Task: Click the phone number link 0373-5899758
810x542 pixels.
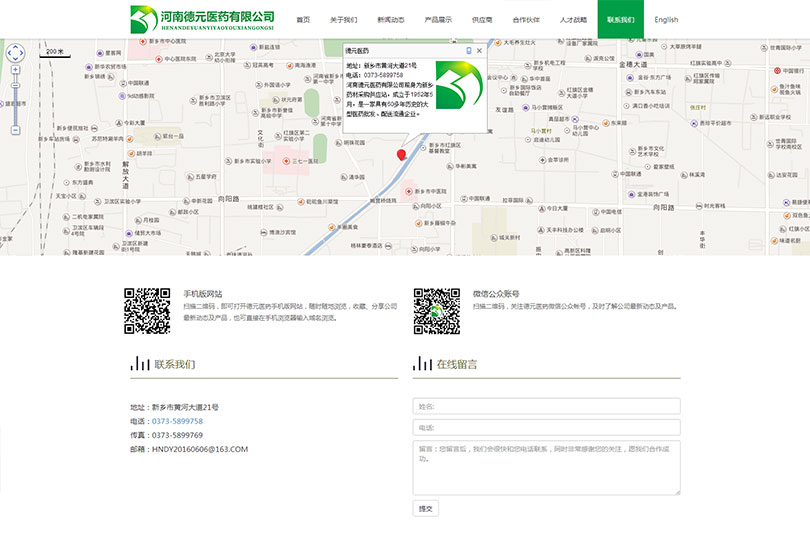Action: (177, 421)
